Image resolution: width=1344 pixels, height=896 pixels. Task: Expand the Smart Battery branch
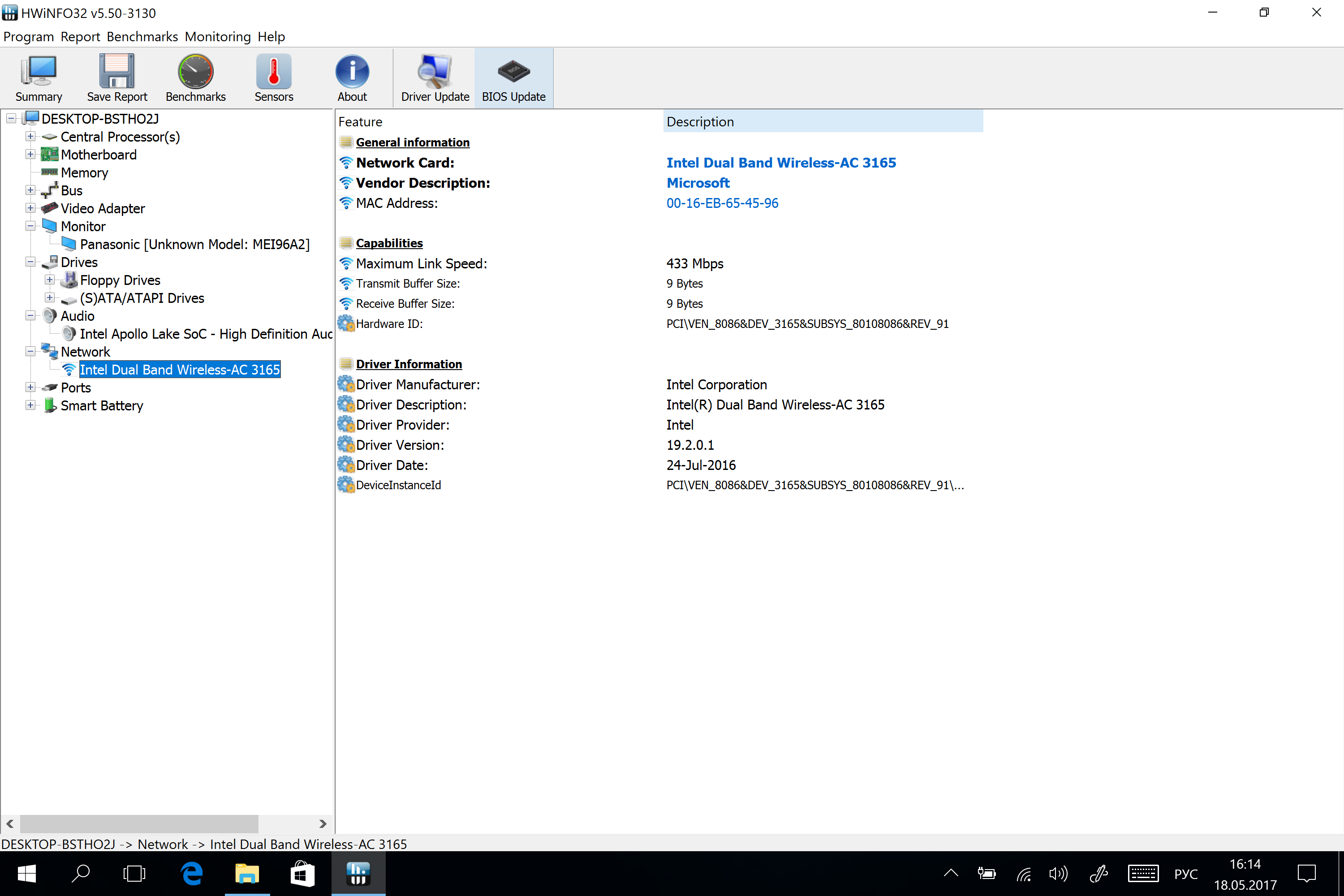point(30,406)
